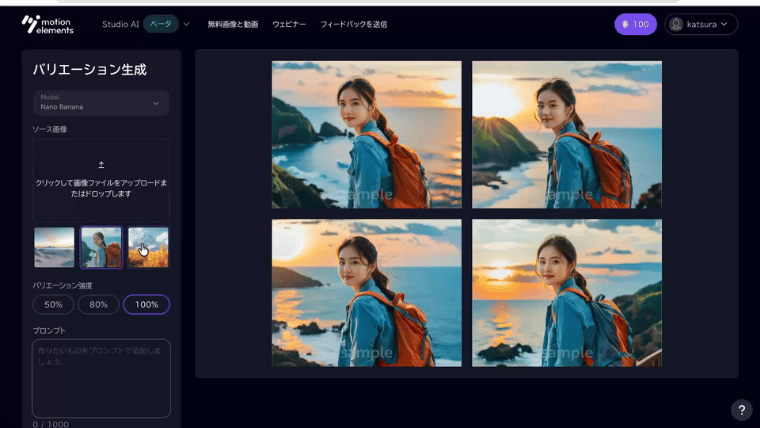Open the help question mark button
Screen dimensions: 760x428
click(x=741, y=409)
